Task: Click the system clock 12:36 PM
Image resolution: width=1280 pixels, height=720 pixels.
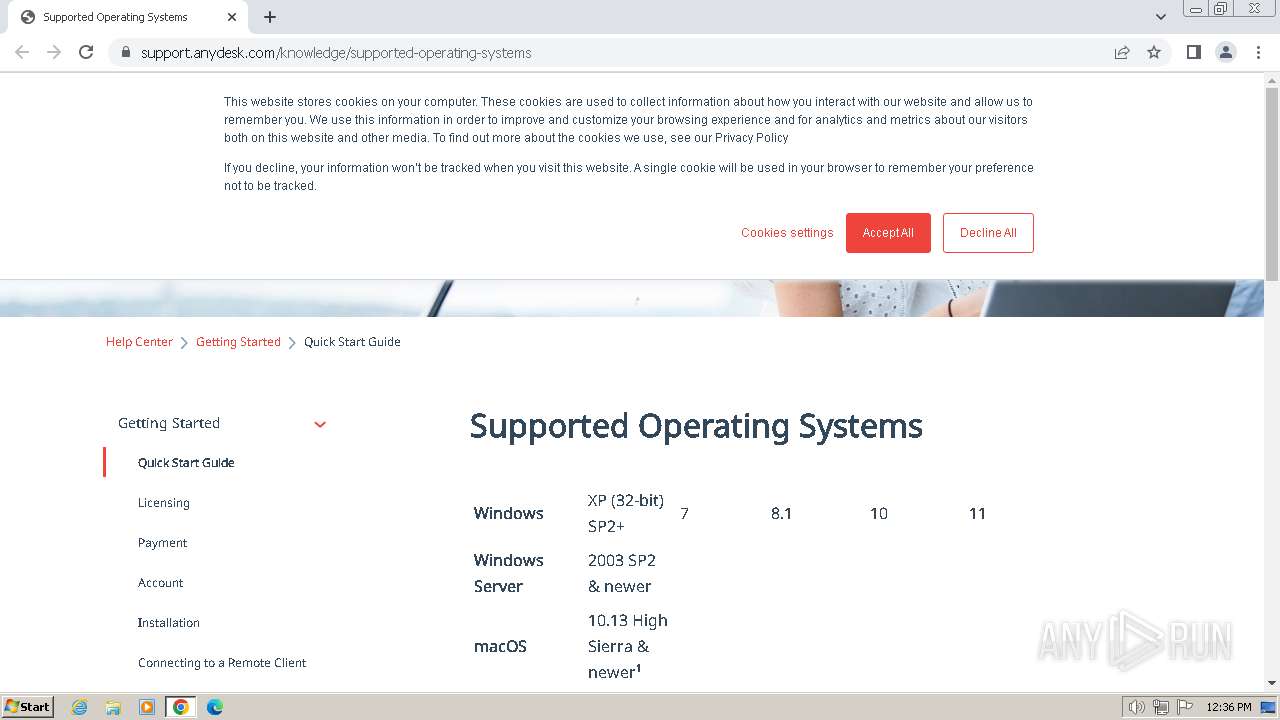Action: tap(1229, 707)
